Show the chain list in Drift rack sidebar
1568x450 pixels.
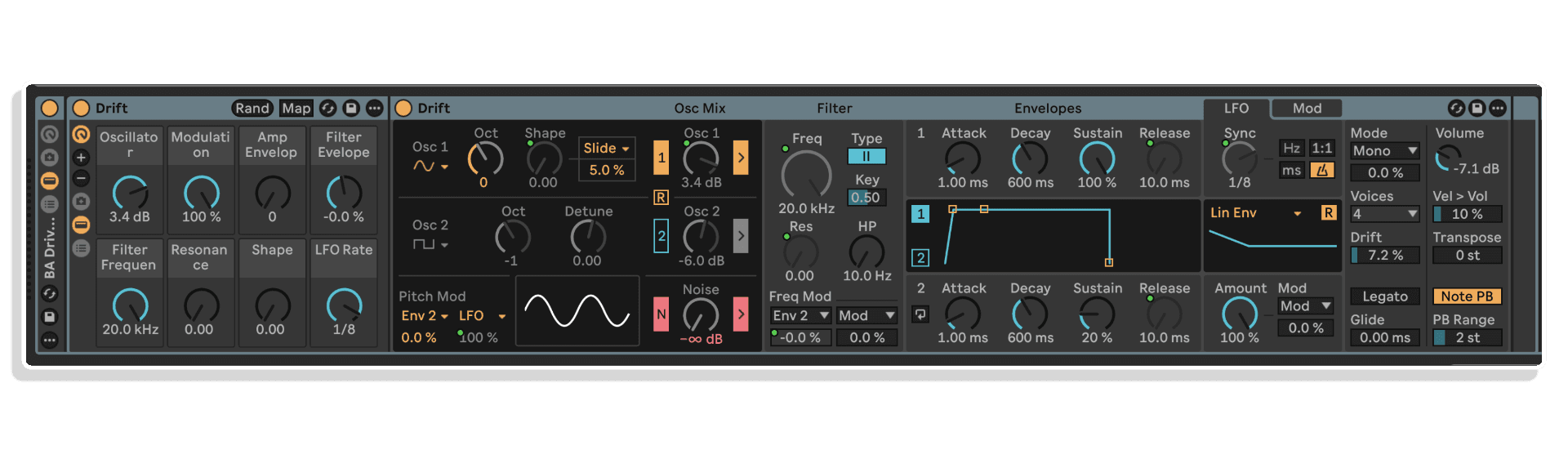coord(81,247)
